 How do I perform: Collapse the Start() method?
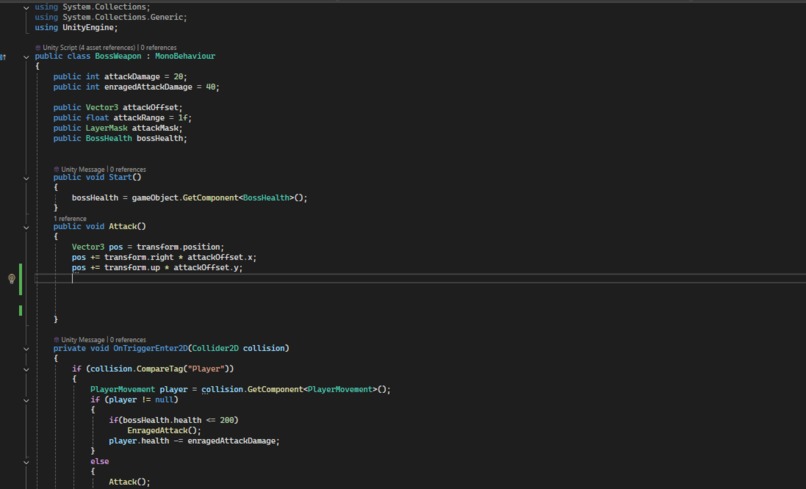[x=26, y=178]
